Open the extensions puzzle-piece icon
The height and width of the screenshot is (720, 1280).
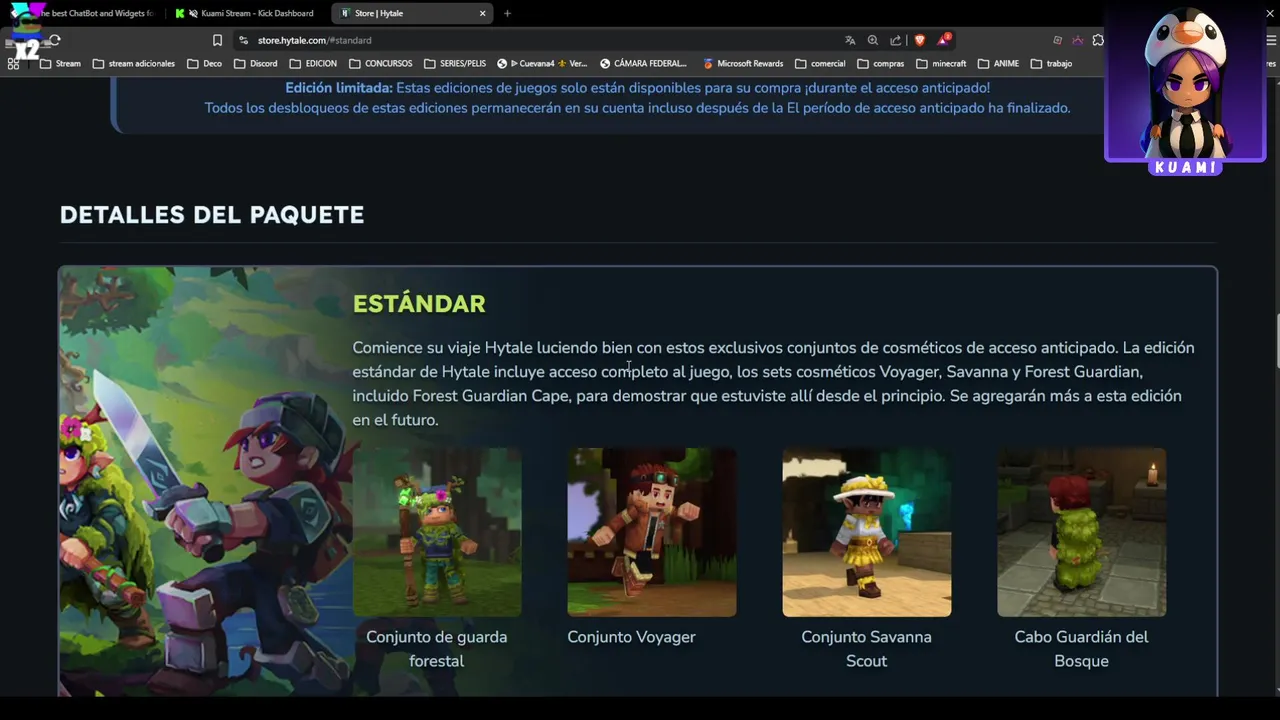coord(1098,40)
